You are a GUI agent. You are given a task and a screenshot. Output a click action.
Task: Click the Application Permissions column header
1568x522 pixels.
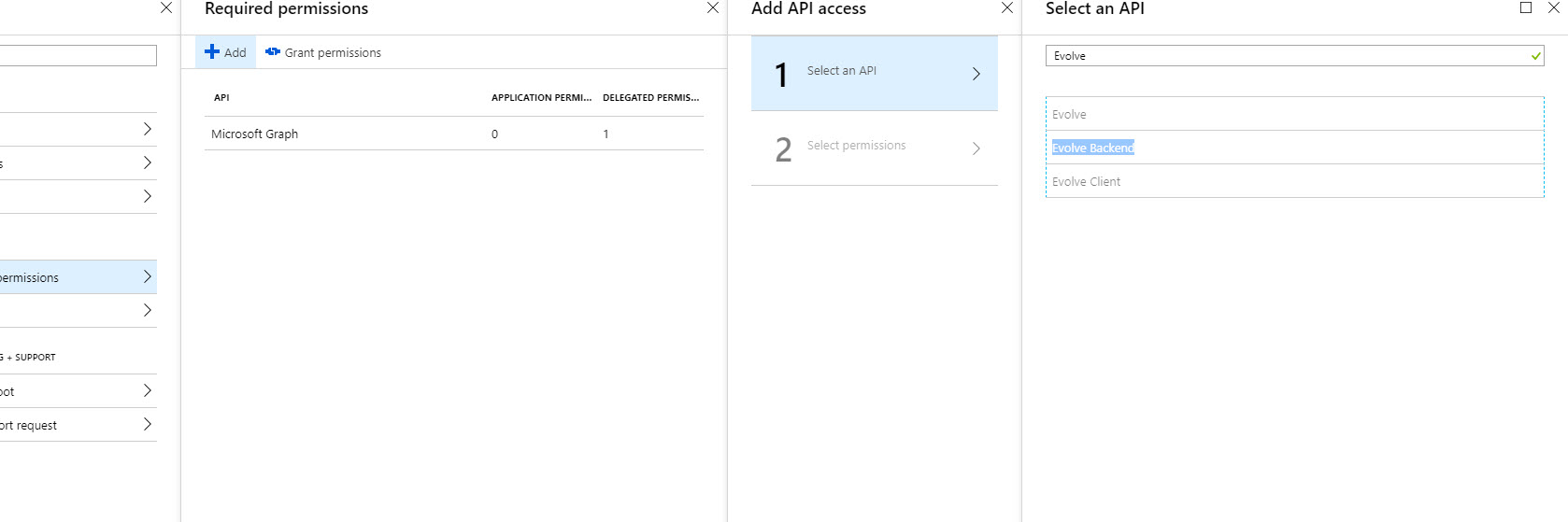click(541, 97)
